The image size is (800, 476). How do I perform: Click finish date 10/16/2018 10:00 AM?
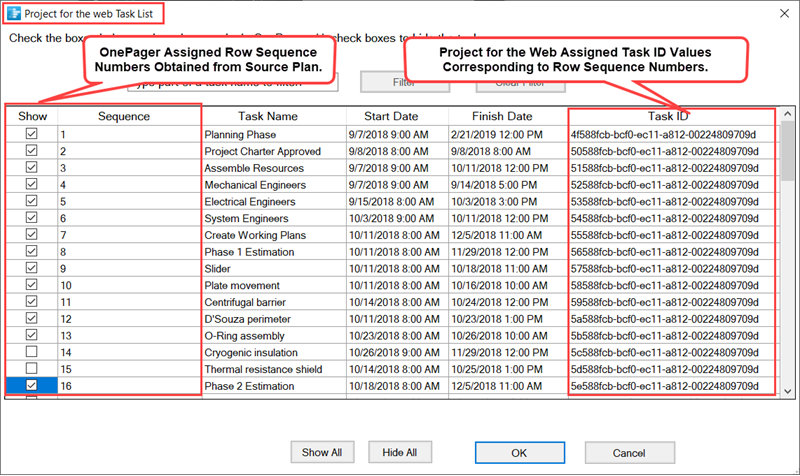click(x=499, y=286)
